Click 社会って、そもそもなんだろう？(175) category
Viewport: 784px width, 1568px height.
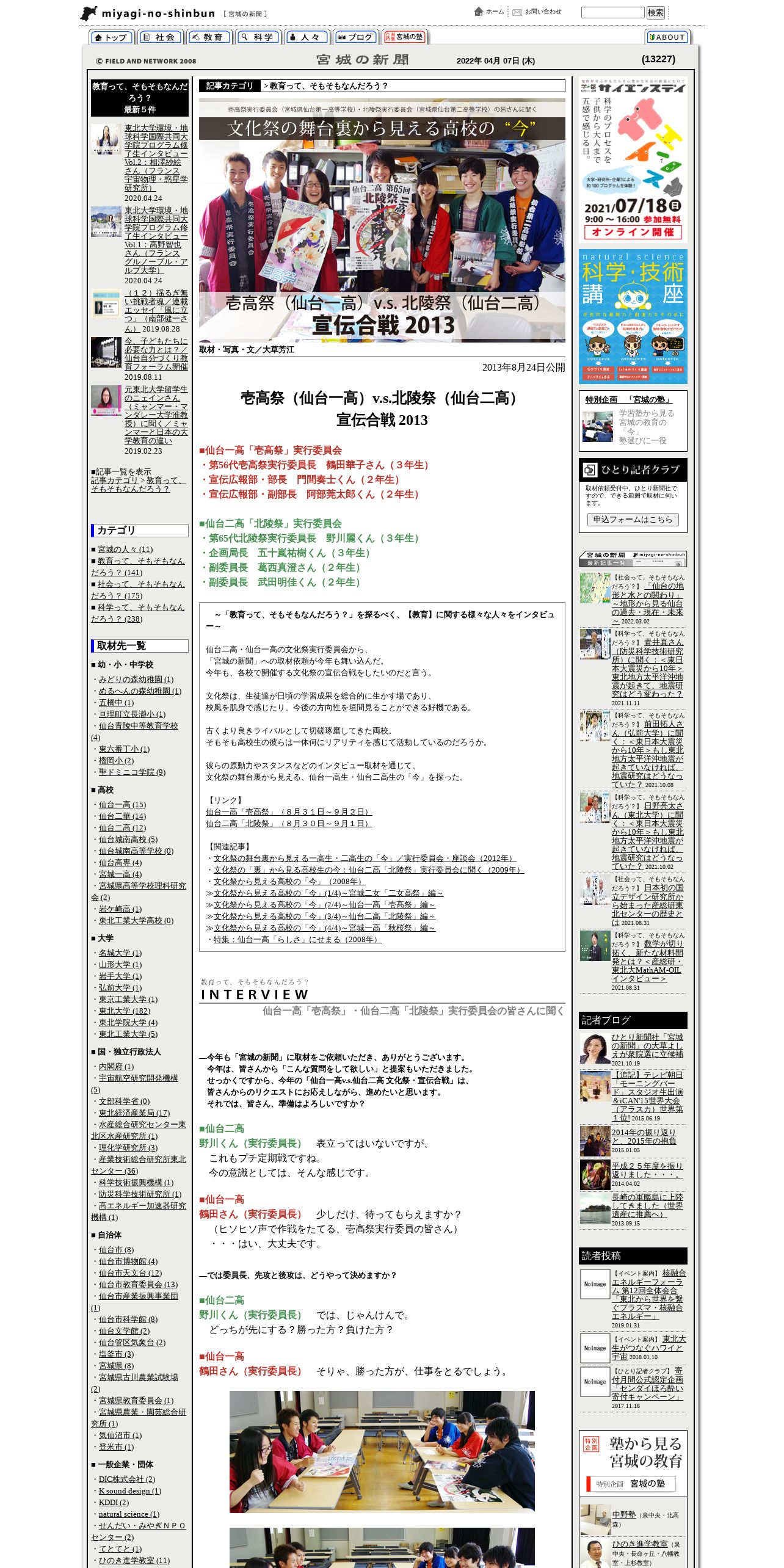point(137,590)
